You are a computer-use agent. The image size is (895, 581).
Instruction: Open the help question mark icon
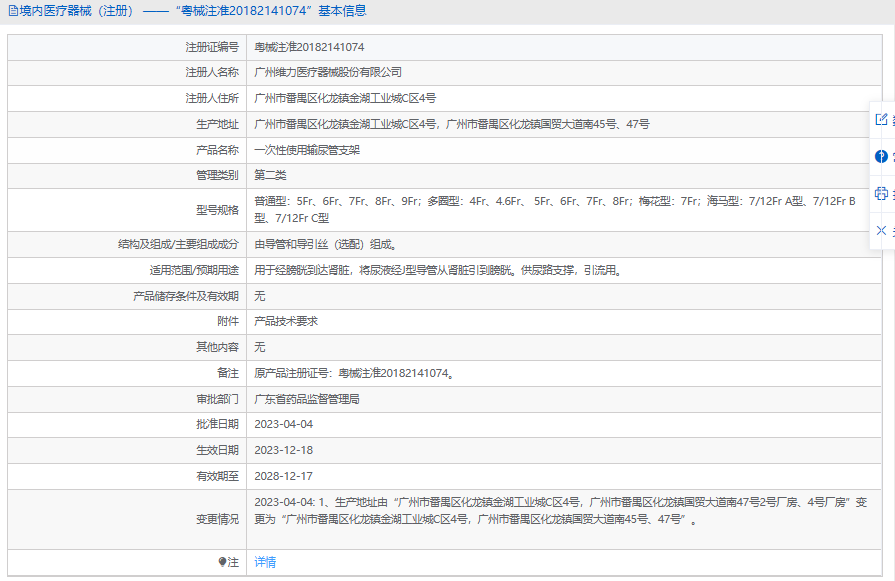(x=881, y=156)
